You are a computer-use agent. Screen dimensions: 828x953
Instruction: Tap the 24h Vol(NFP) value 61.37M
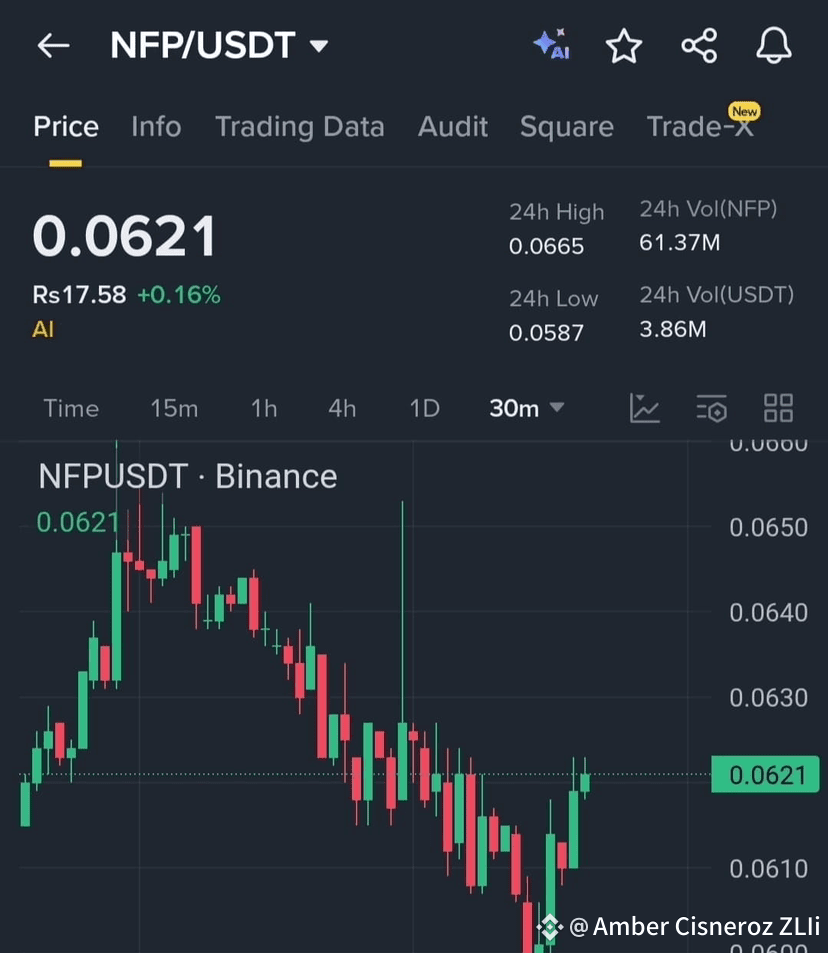pos(680,243)
